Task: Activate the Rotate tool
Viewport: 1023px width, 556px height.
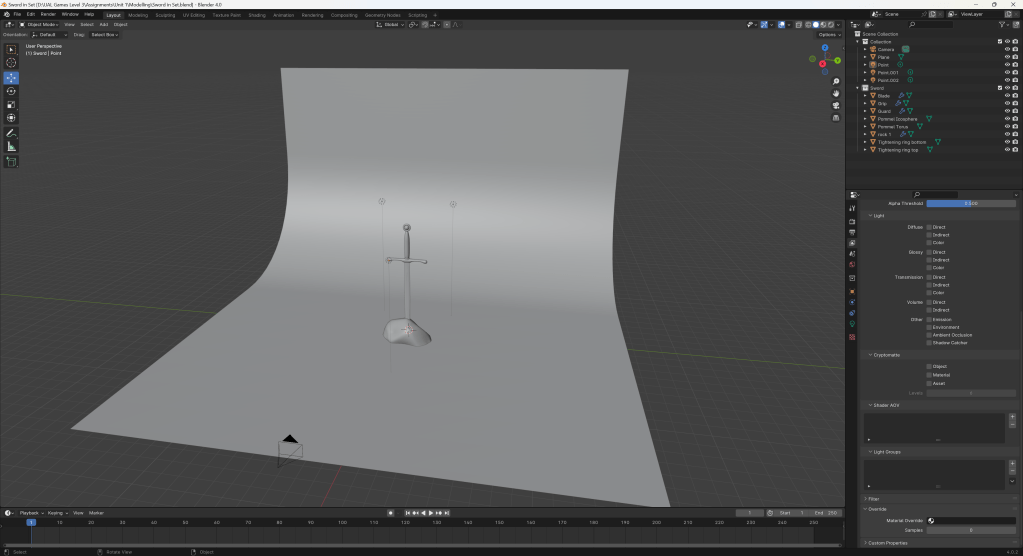Action: pos(12,91)
